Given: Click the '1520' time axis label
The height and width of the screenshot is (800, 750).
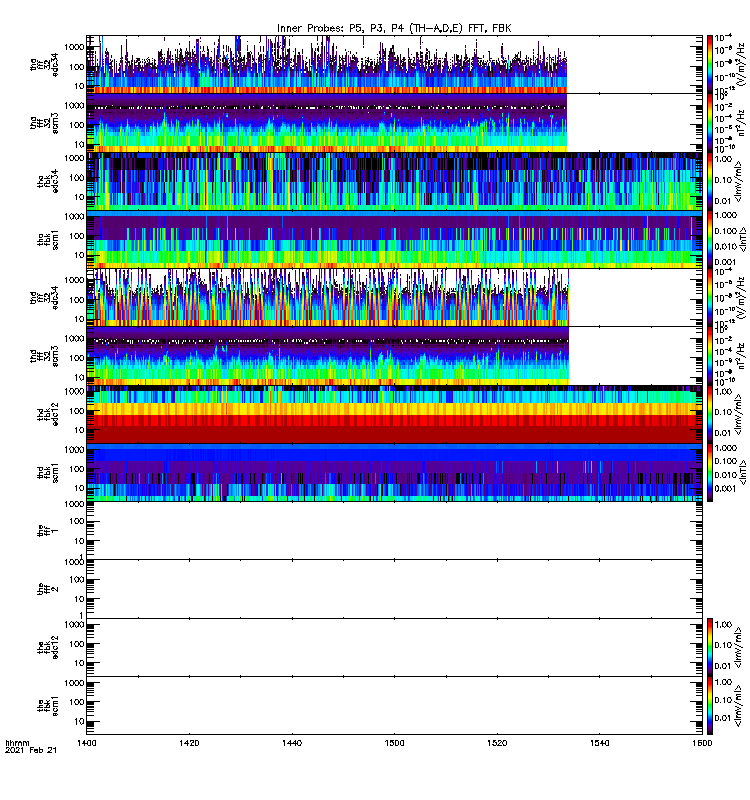Looking at the screenshot, I should [497, 743].
